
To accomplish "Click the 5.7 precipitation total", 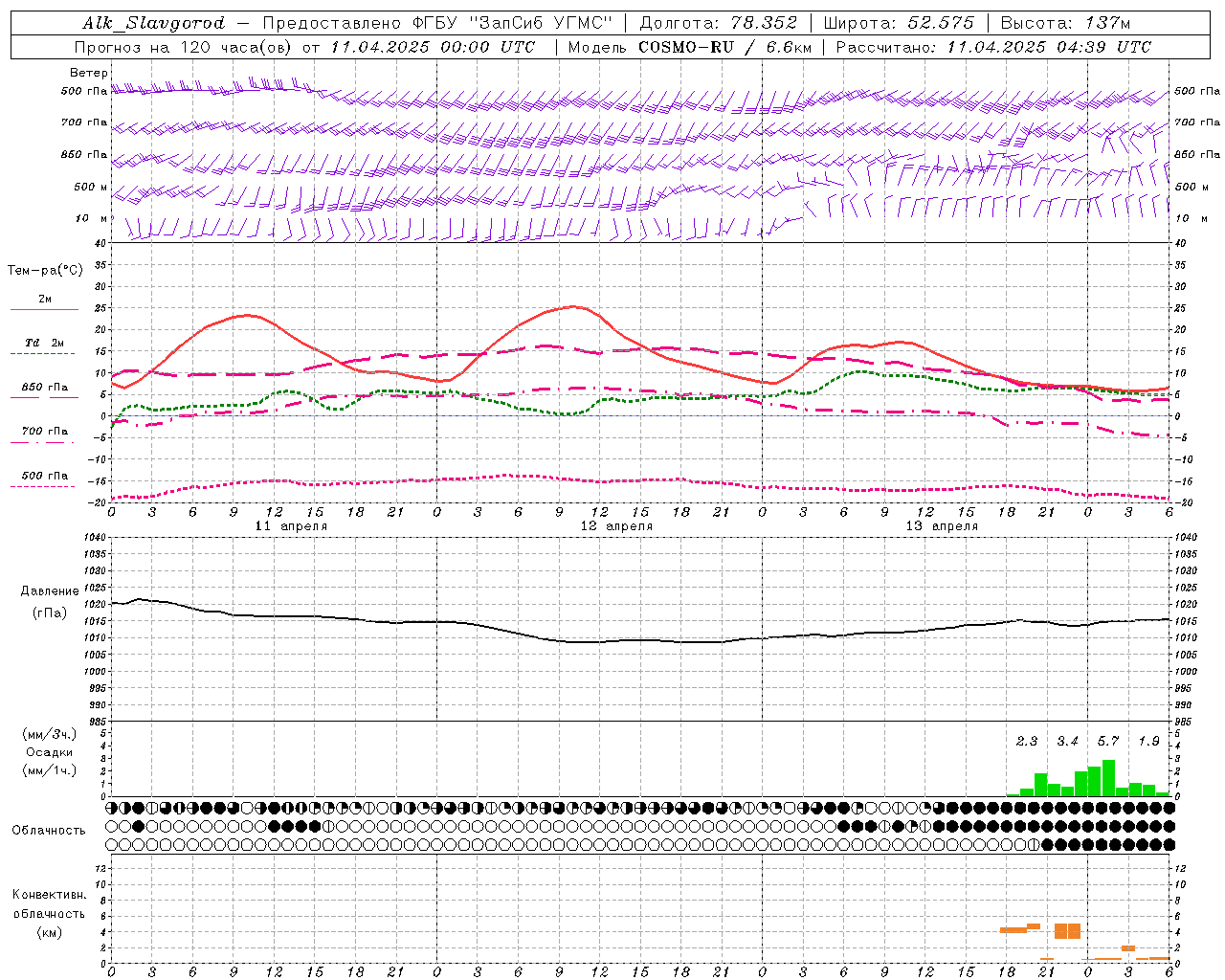I will coord(1108,742).
